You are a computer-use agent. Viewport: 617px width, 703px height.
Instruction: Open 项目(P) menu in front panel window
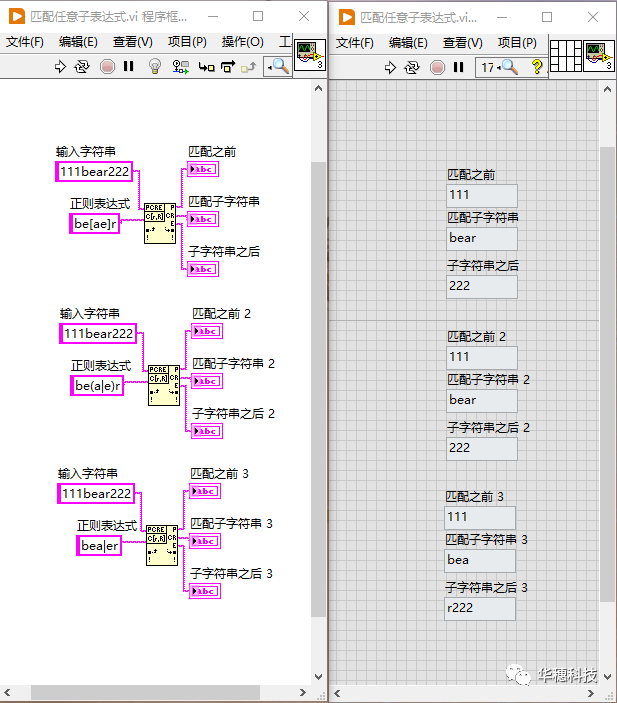click(x=516, y=42)
